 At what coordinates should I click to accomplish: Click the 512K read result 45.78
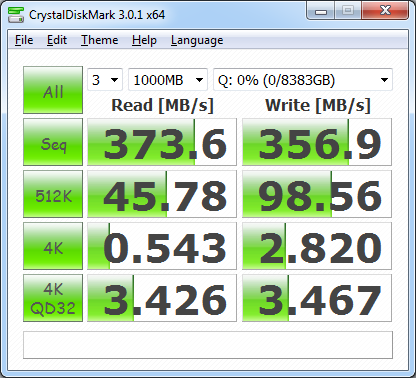pos(162,194)
